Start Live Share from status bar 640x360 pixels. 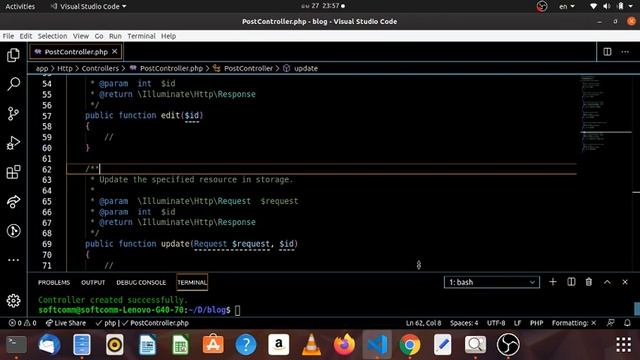[x=66, y=323]
